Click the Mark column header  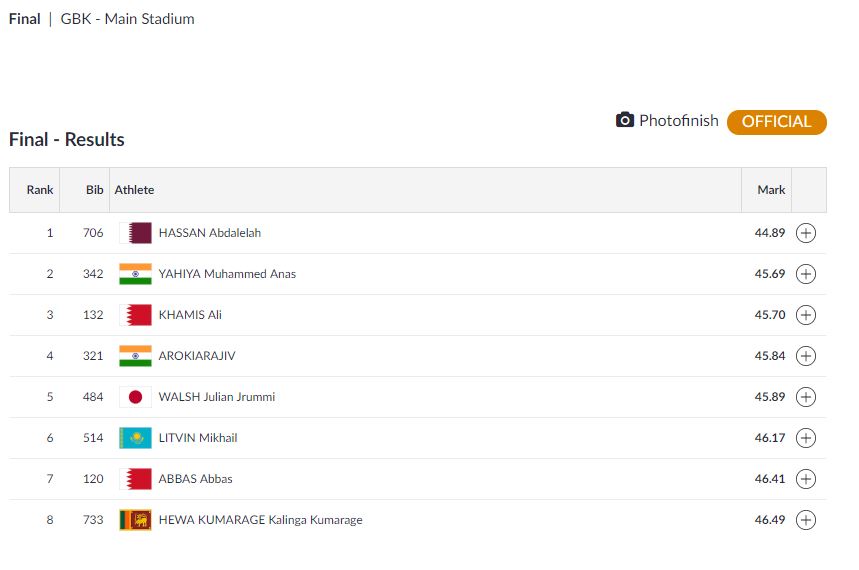point(771,190)
